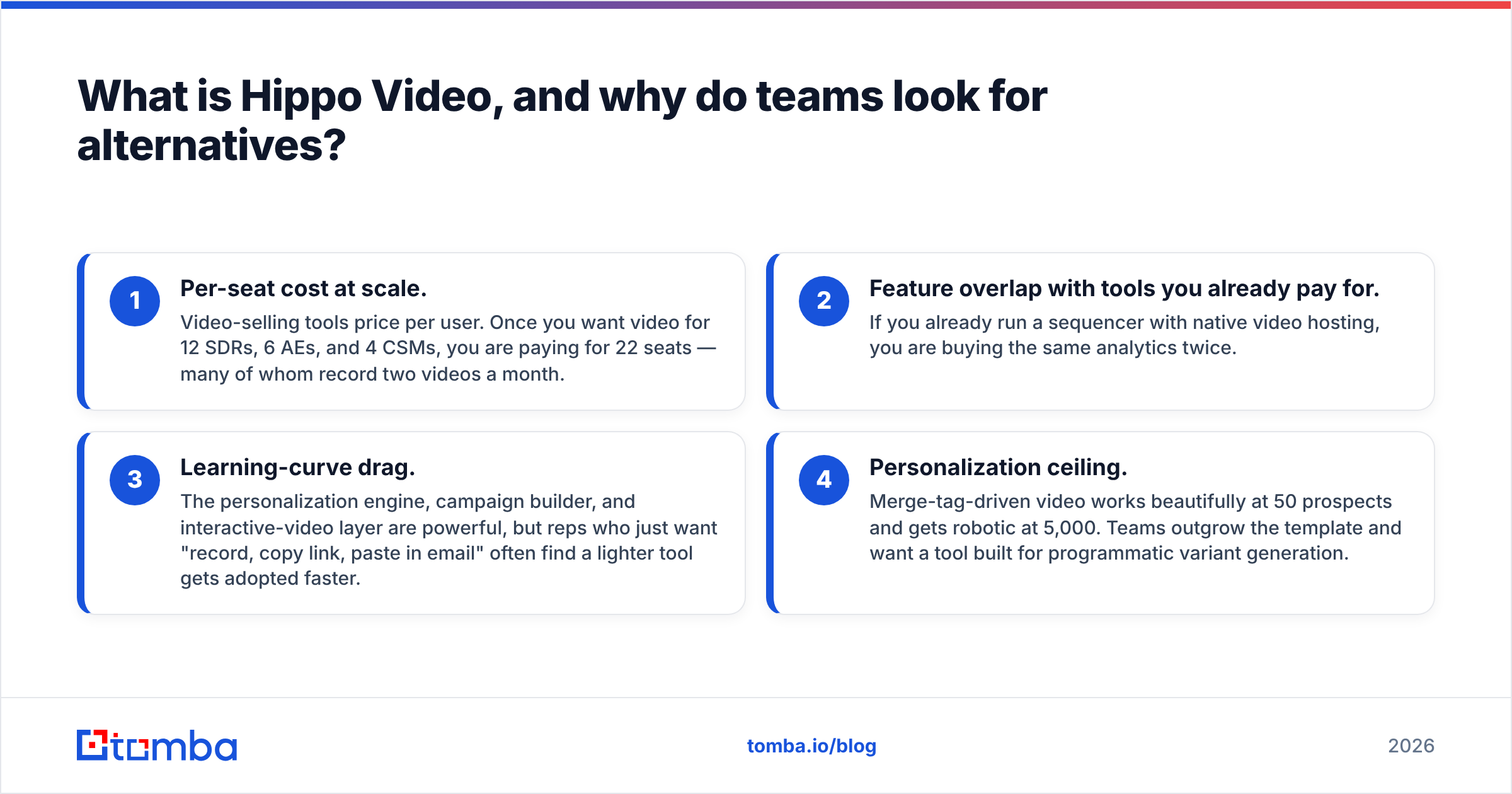The image size is (1512, 794).
Task: Click the number 1 circle badge
Action: pyautogui.click(x=135, y=301)
